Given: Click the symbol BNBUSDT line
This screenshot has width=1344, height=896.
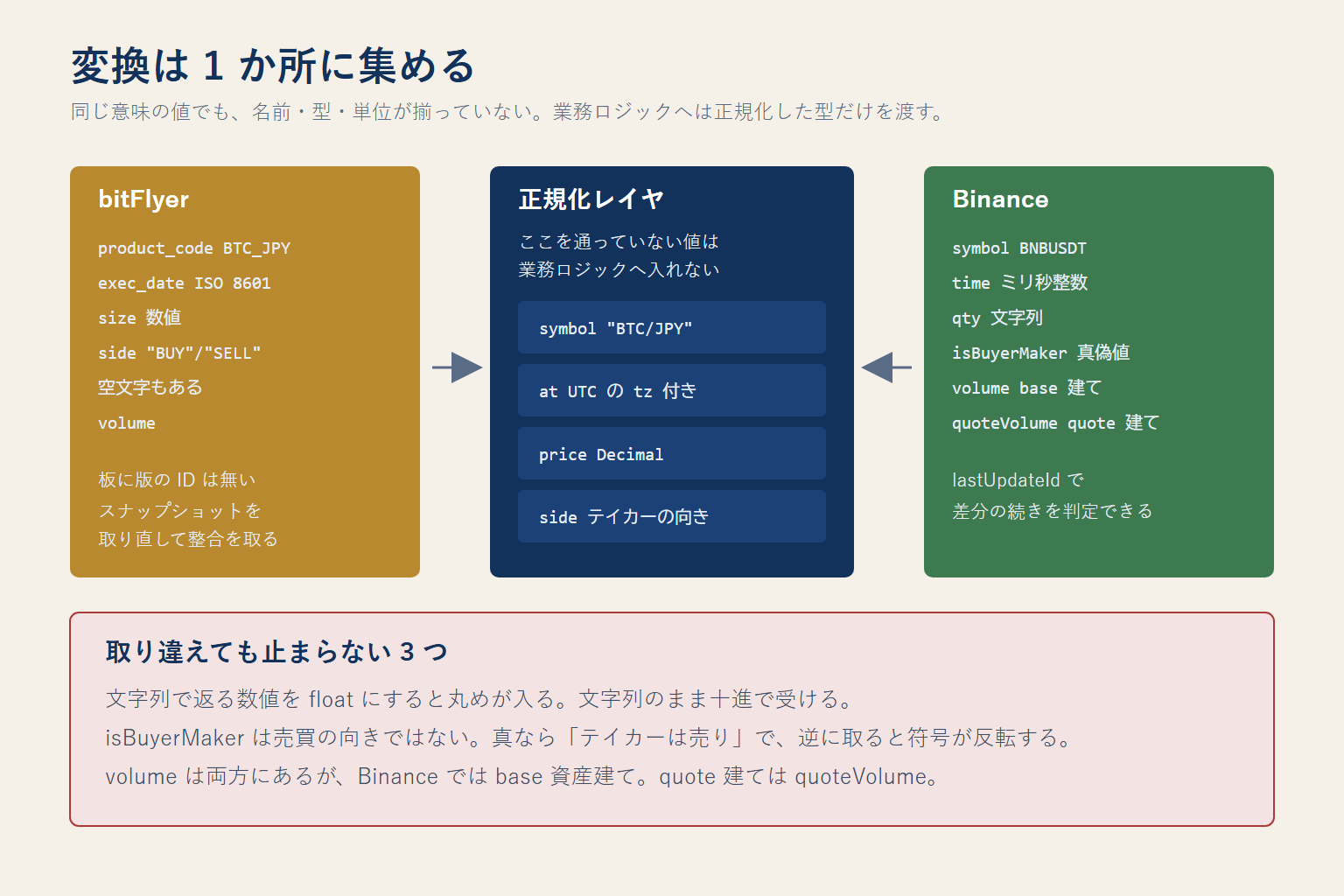Looking at the screenshot, I should 1019,248.
